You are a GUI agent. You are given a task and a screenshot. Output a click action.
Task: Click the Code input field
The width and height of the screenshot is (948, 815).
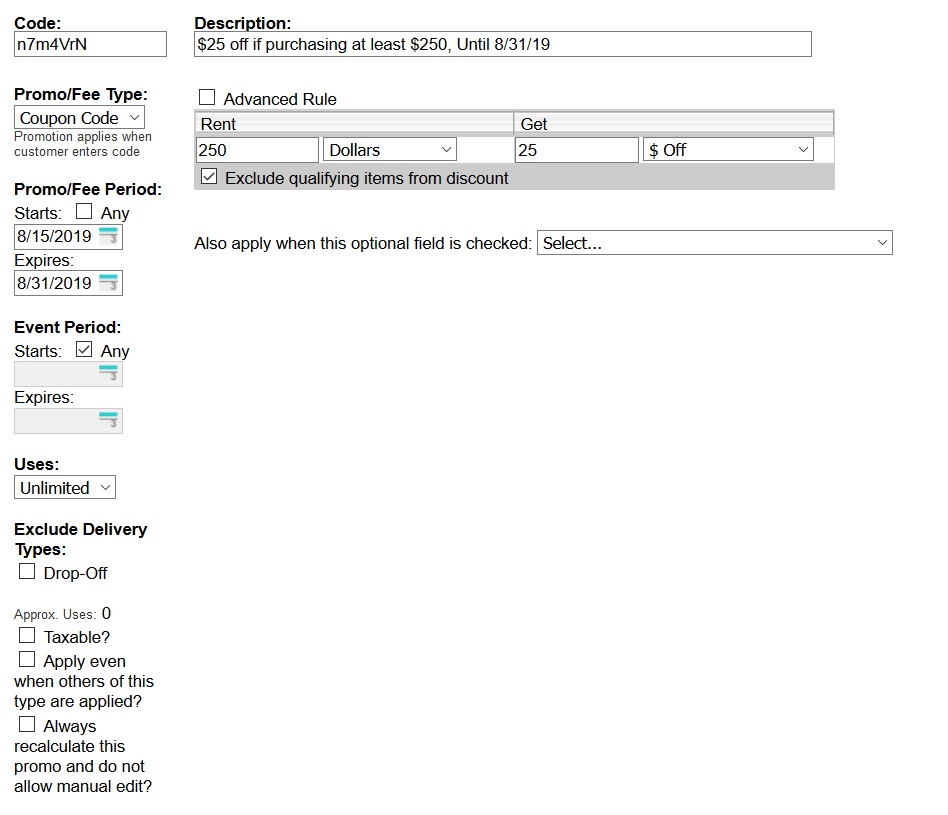90,44
